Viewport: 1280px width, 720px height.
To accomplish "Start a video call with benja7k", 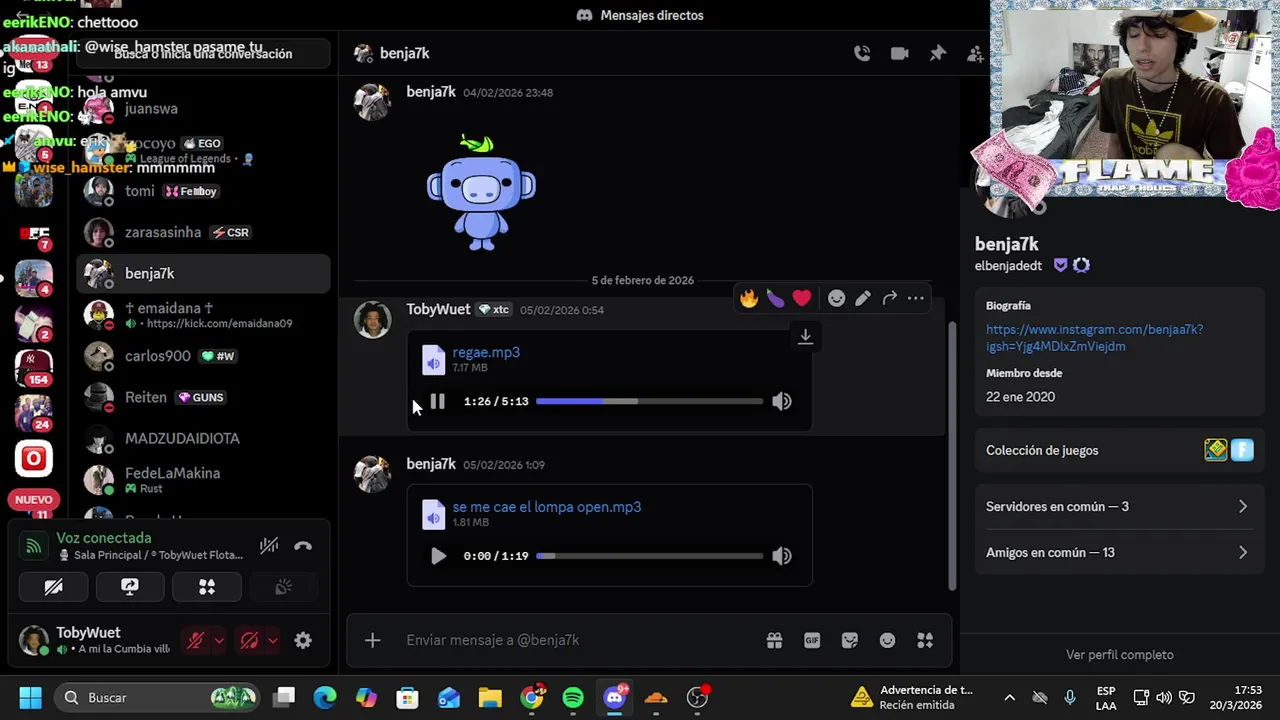I will (x=900, y=54).
